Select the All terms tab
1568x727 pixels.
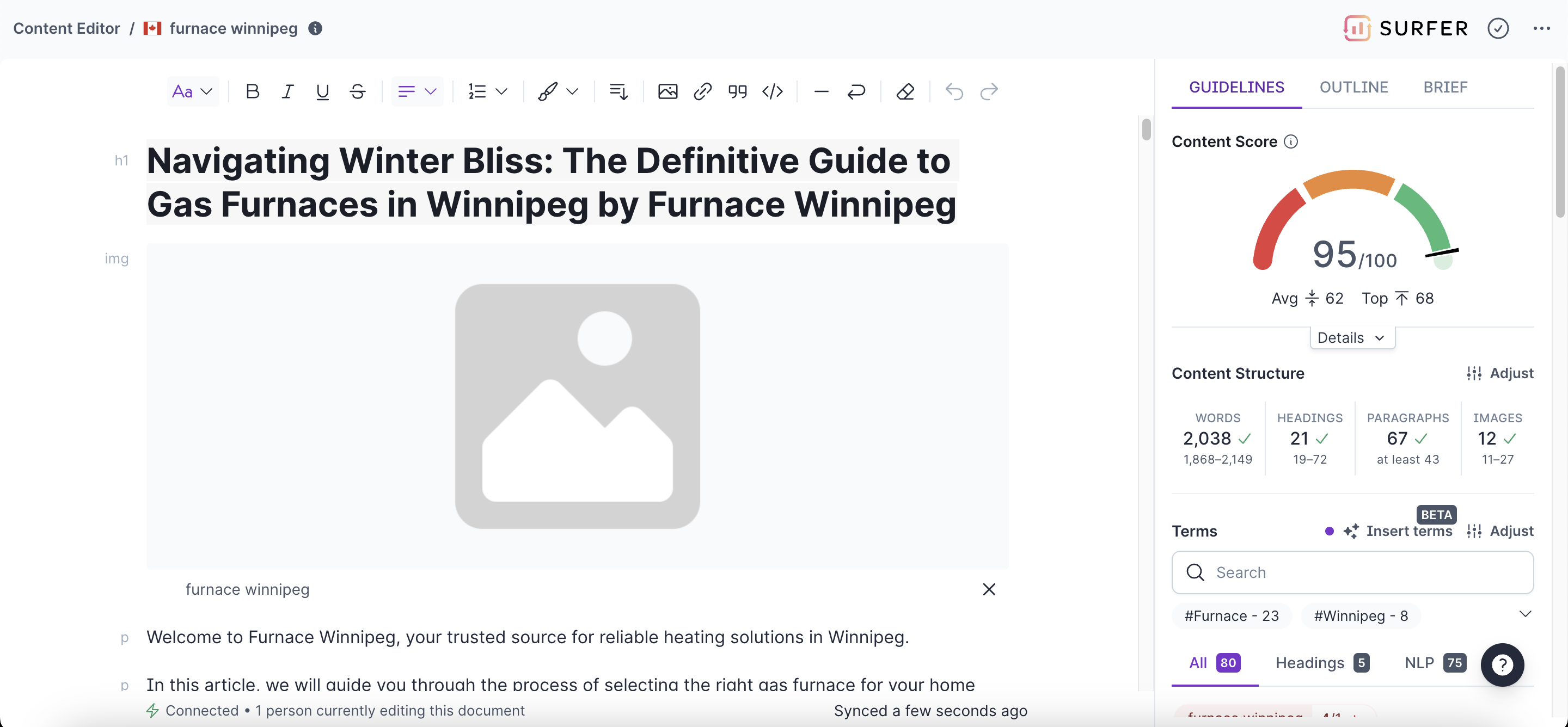1214,663
